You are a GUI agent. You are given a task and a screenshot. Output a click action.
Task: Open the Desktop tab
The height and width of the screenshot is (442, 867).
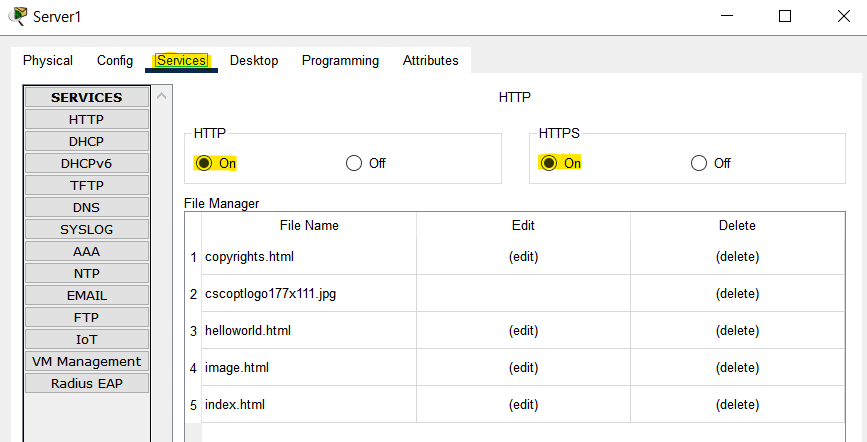pyautogui.click(x=254, y=60)
